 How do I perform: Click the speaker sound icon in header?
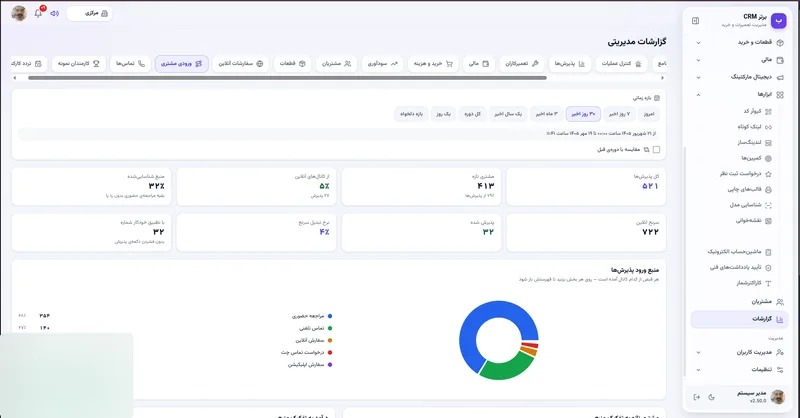pyautogui.click(x=55, y=13)
